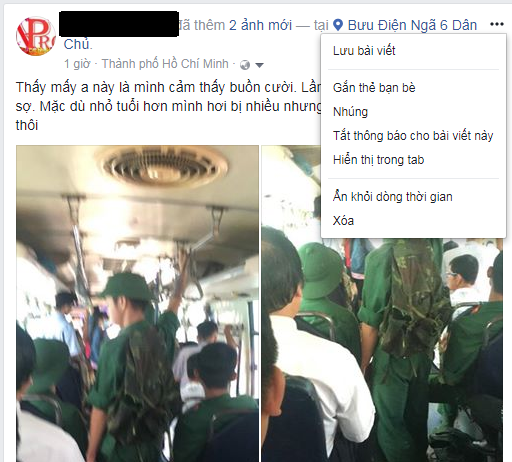Click the globe public privacy icon
The image size is (512, 462).
245,65
